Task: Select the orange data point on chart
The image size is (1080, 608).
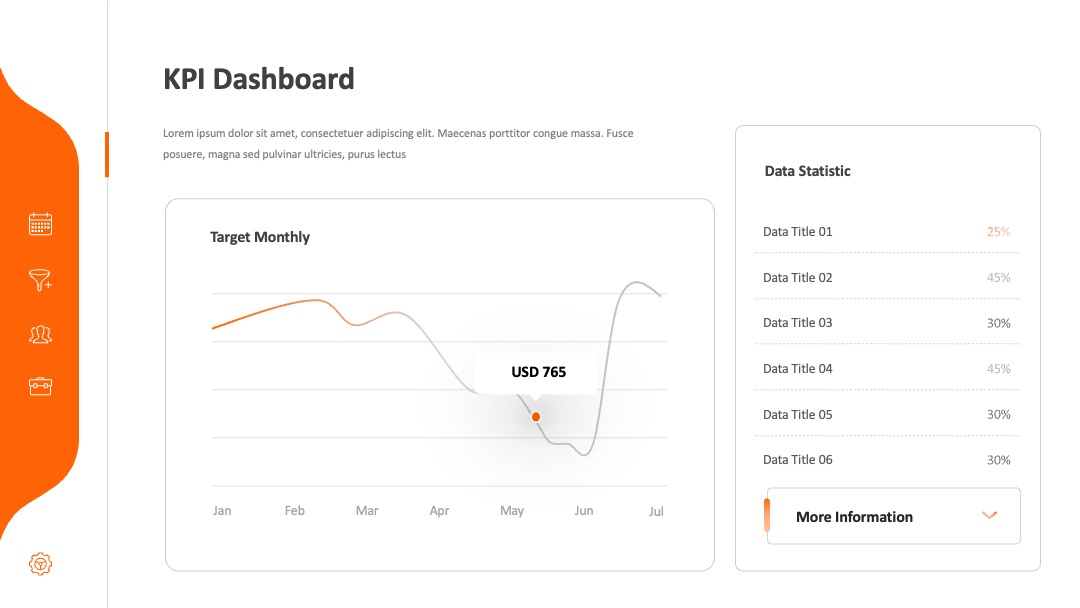Action: [535, 417]
